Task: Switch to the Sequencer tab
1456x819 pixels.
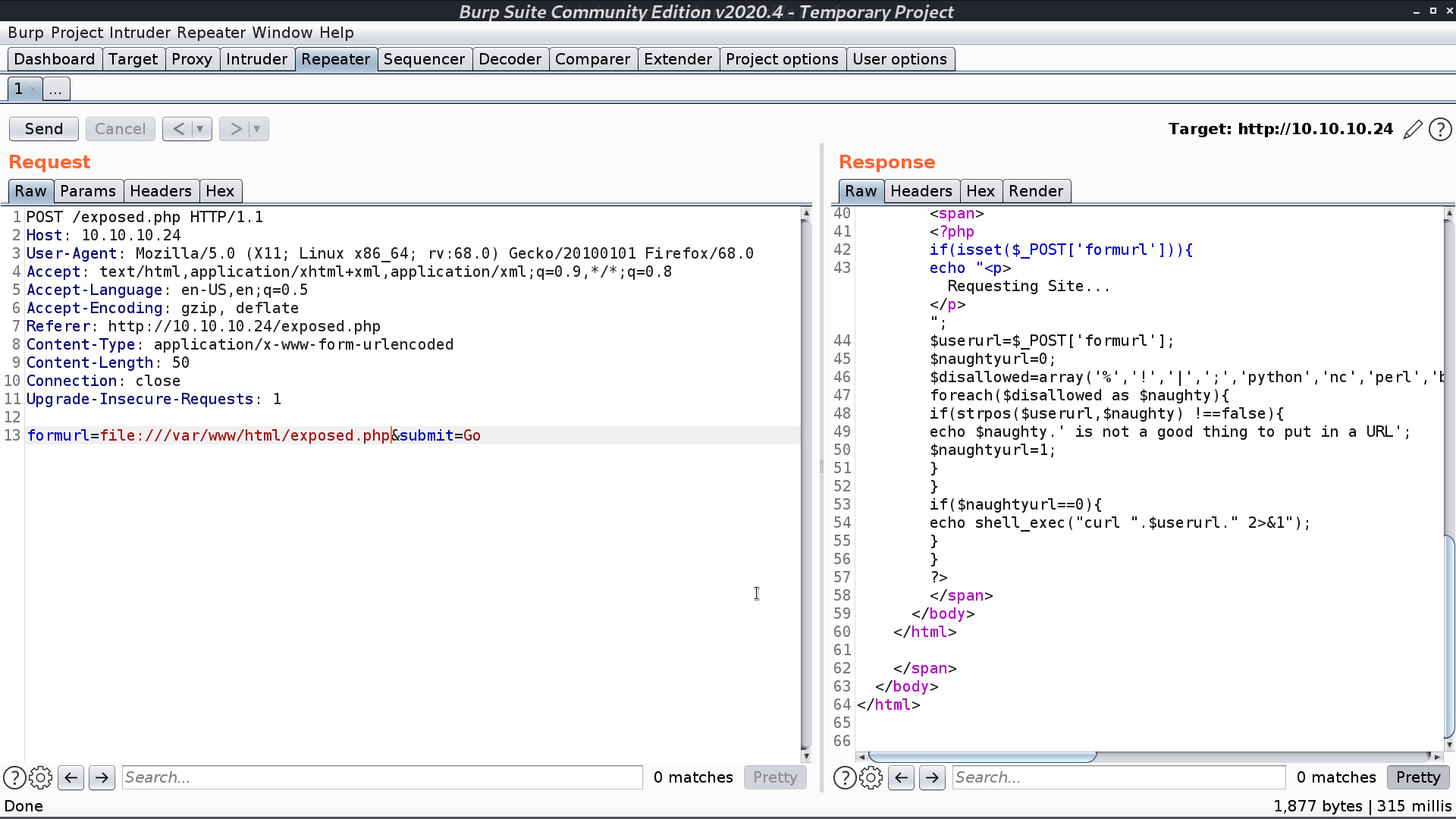Action: [425, 59]
